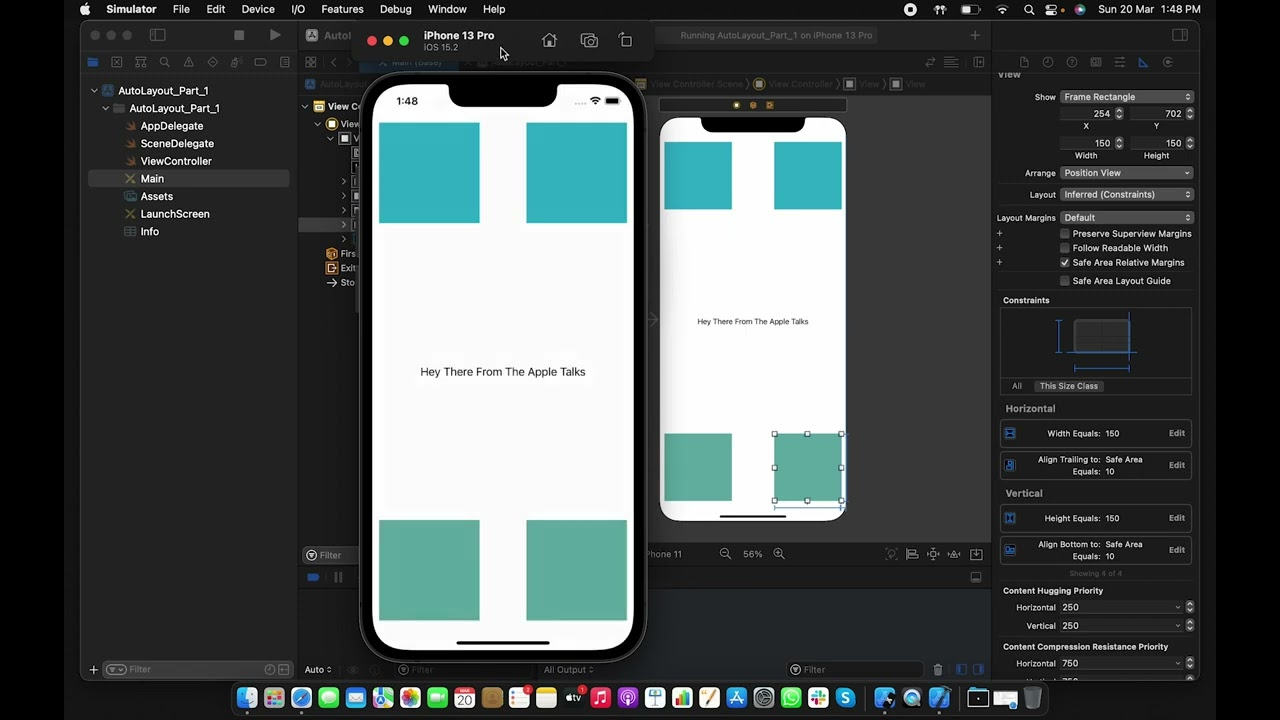Open the Size inspector ruler icon
Screen dimensions: 1280x720
1144,62
